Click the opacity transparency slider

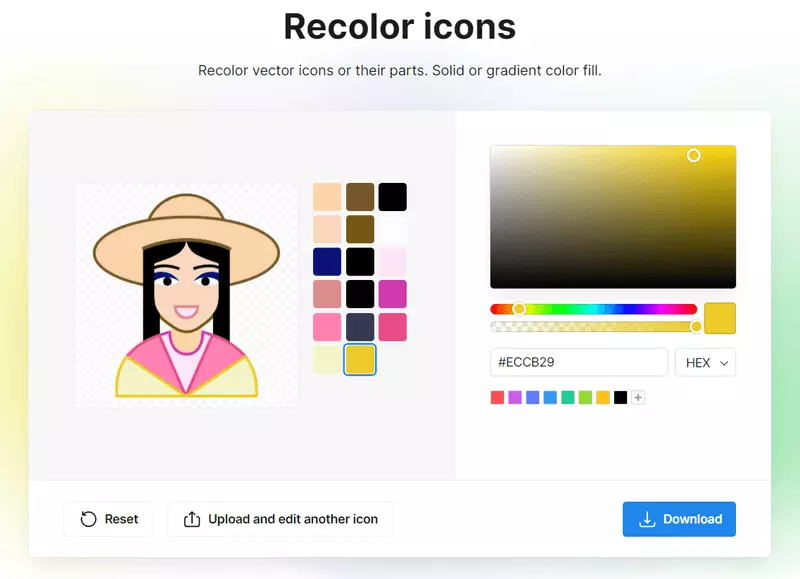[x=593, y=327]
